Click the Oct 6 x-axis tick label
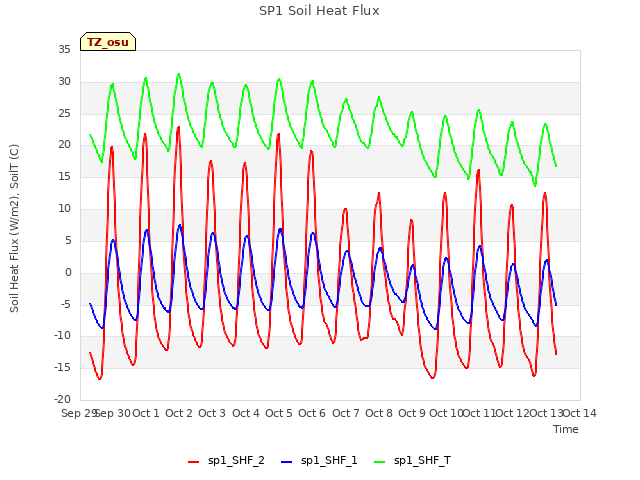Screen dimensions: 640x480 click(x=312, y=413)
